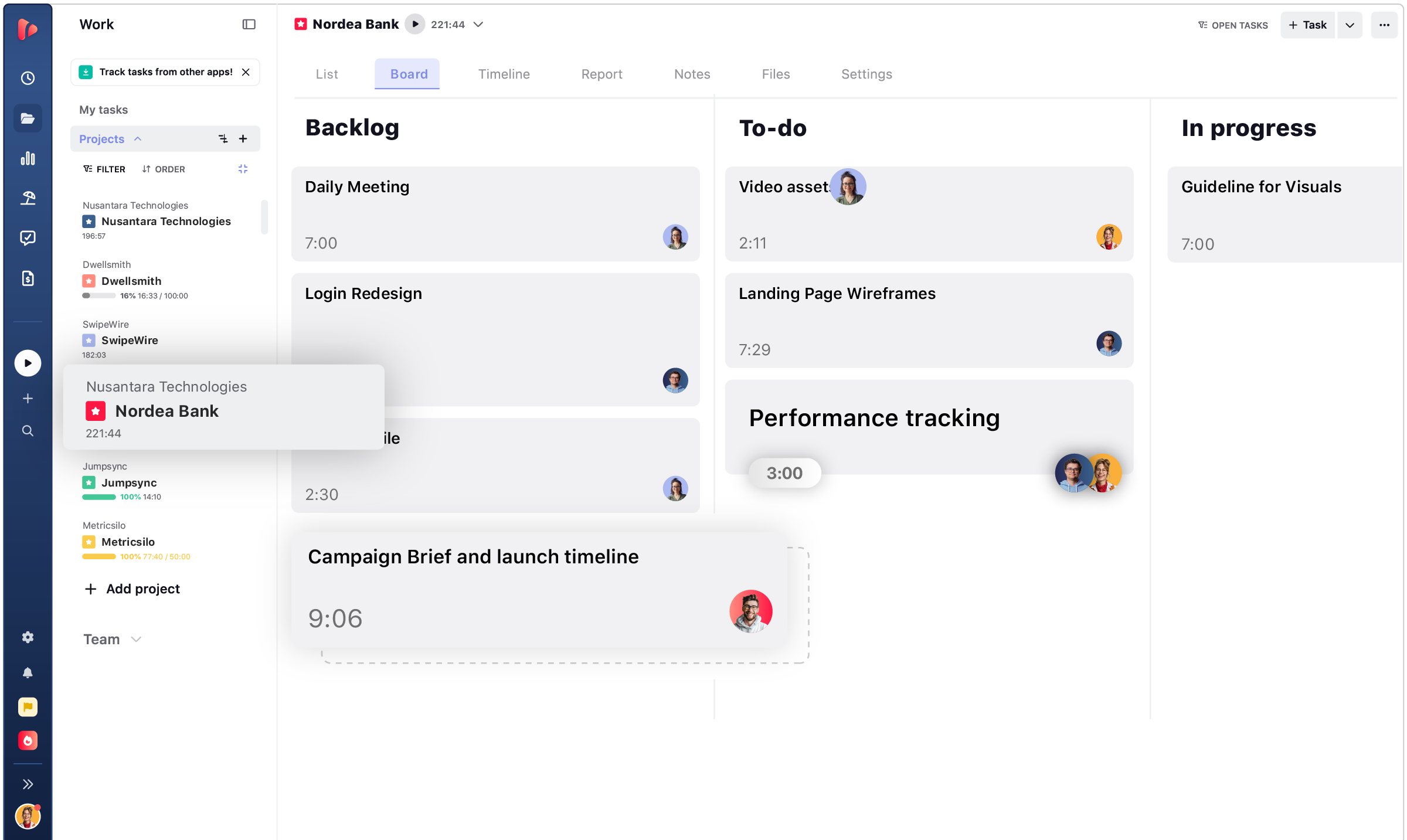Open the OPEN TASKS filter
This screenshot has height=840, width=1407.
[1233, 25]
